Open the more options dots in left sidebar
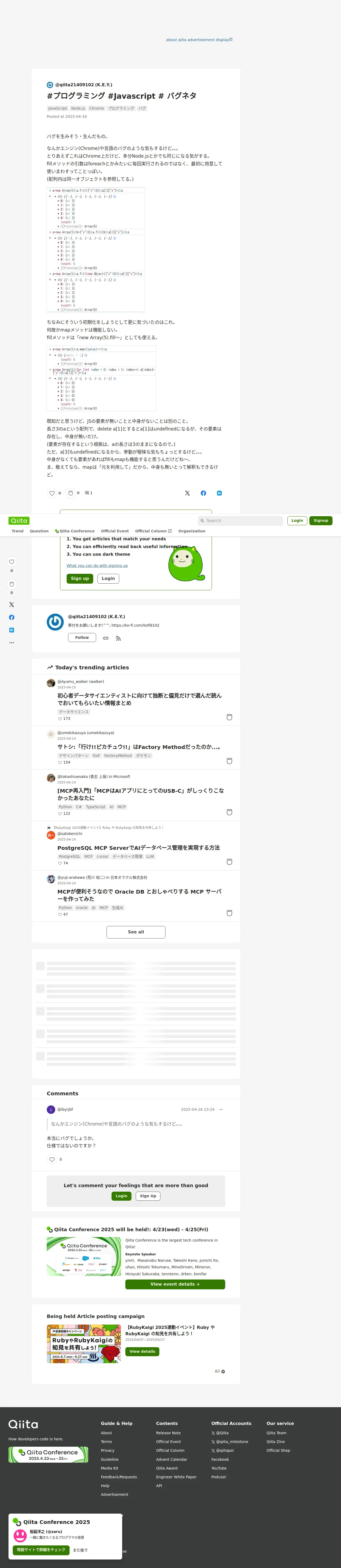This screenshot has height=1568, width=341. 12,643
